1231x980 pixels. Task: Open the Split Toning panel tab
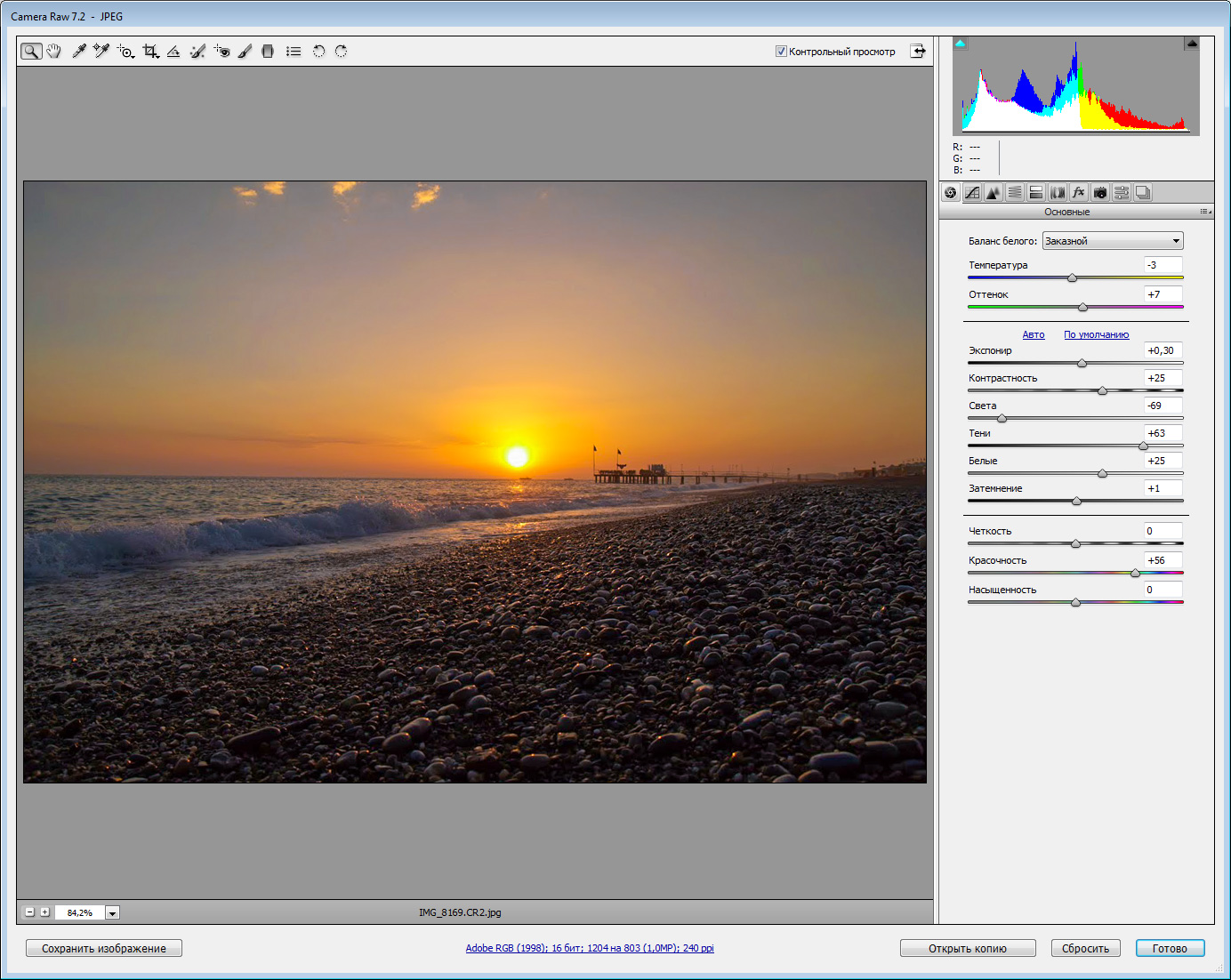(x=1036, y=192)
